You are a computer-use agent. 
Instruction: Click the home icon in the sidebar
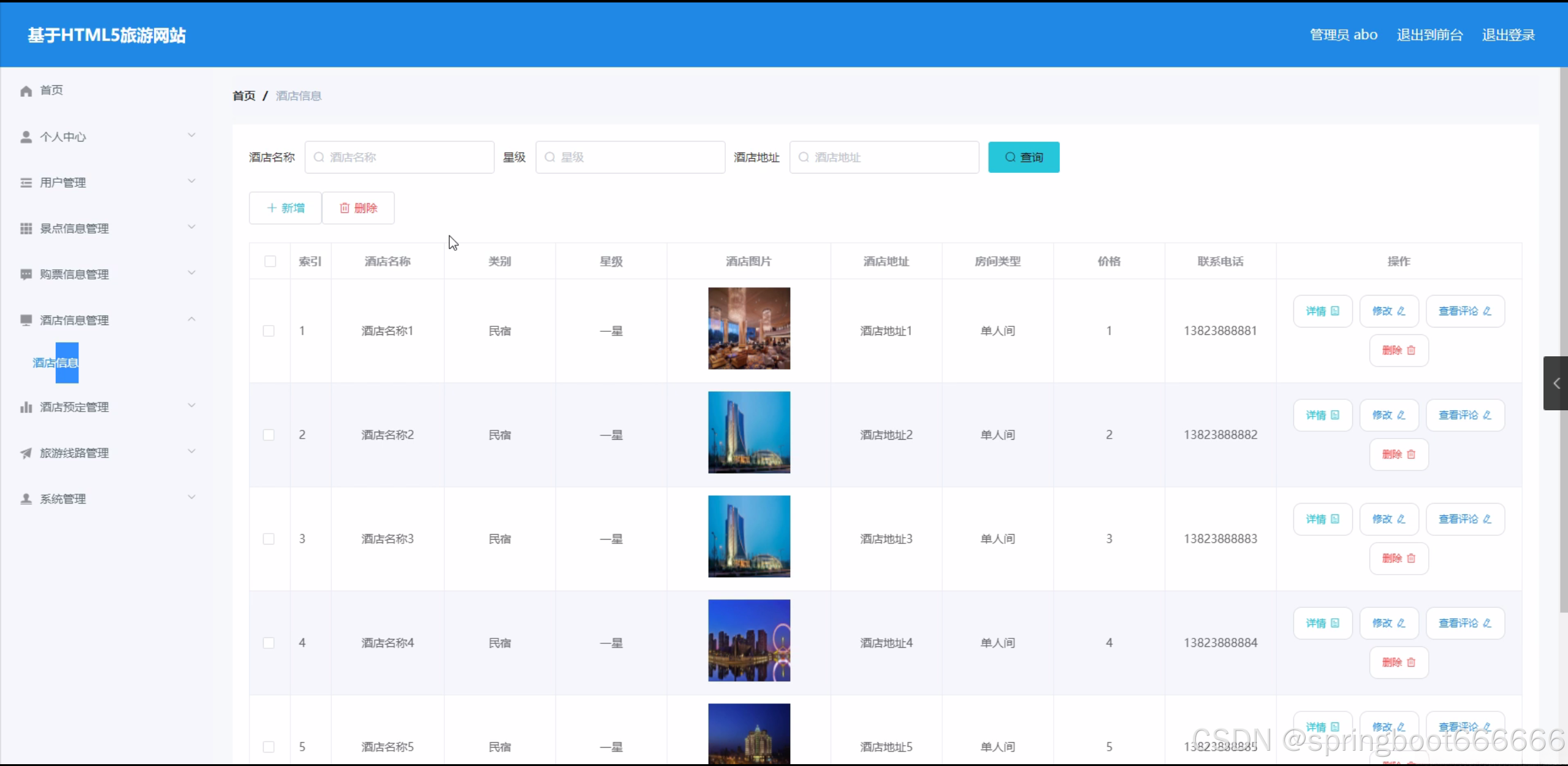coord(26,91)
